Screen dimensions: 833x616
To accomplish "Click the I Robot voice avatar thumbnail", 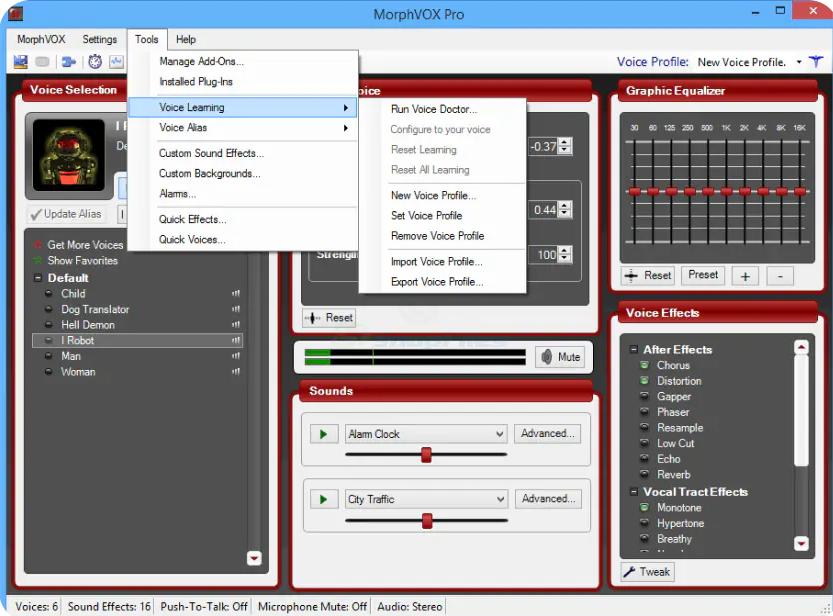I will [x=69, y=155].
